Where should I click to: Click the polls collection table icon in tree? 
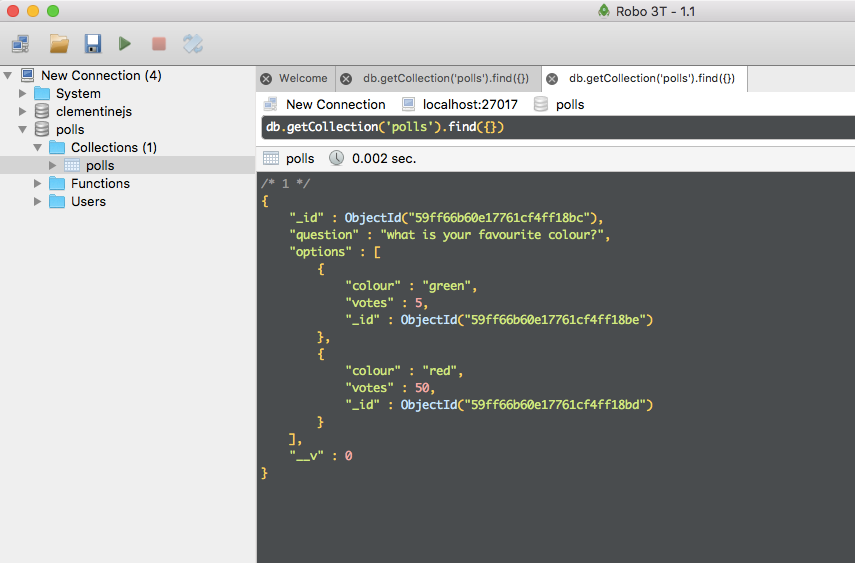point(72,165)
